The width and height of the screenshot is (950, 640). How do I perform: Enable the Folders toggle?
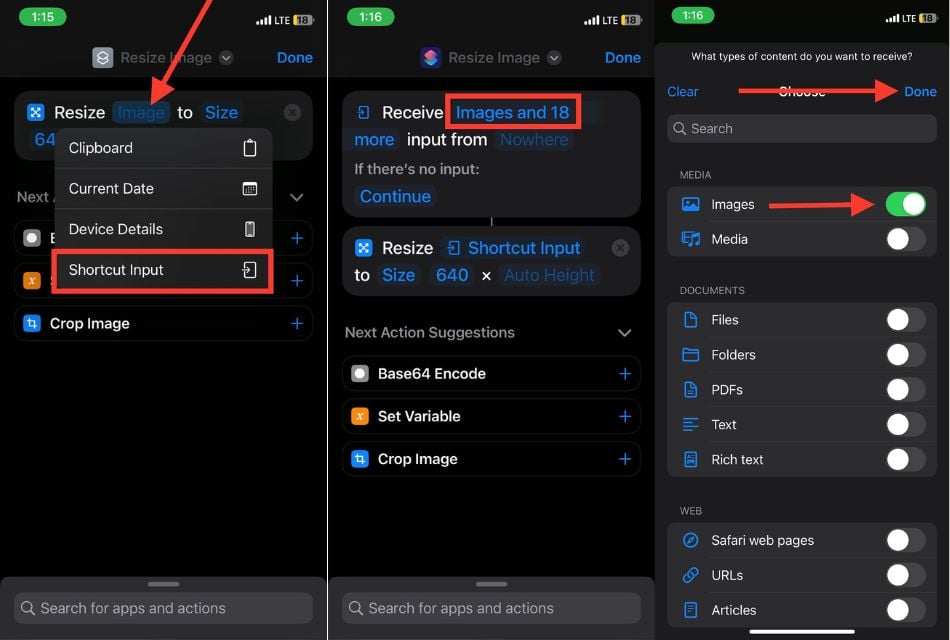tap(905, 355)
